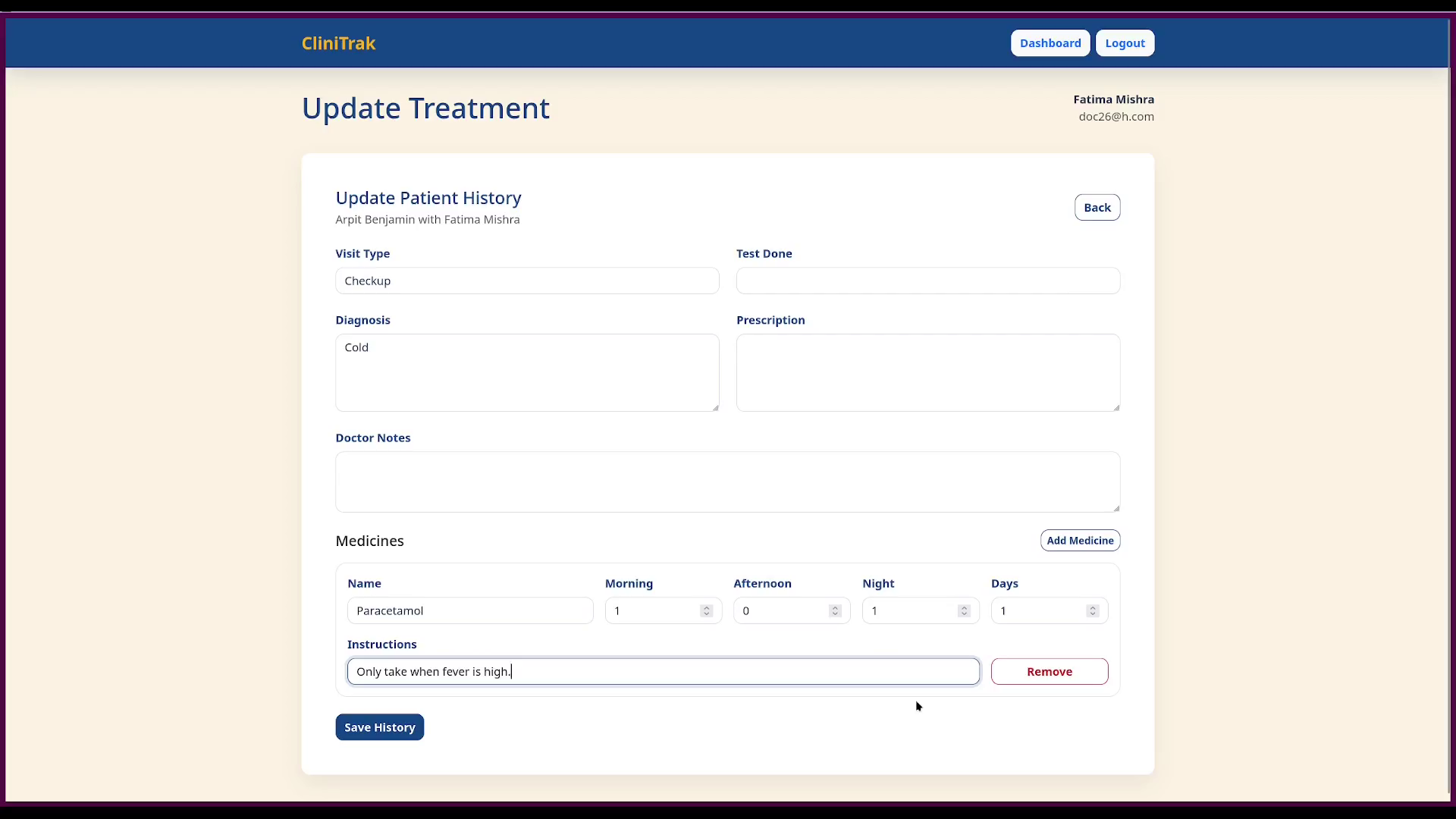Go to CliniTrak home logo

(338, 43)
